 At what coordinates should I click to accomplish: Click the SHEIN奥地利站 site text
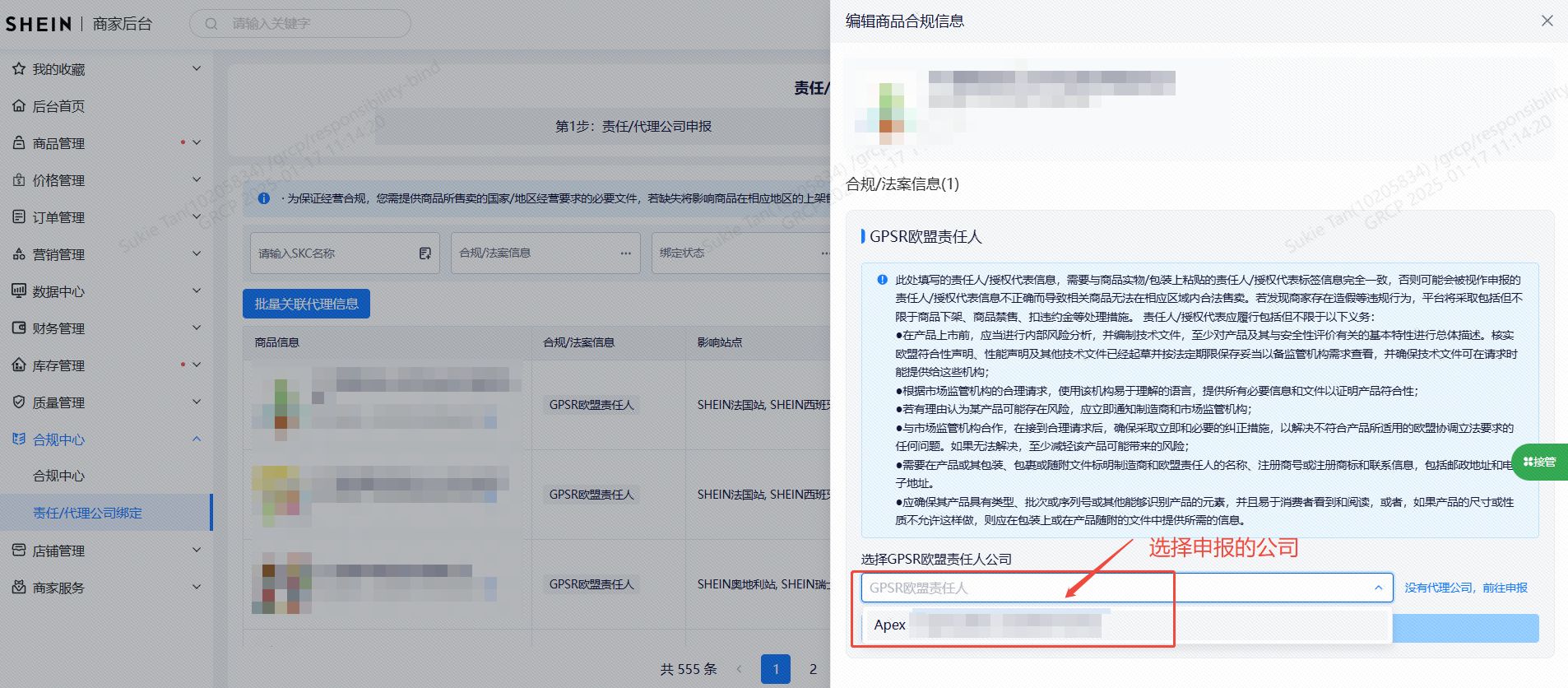click(735, 584)
